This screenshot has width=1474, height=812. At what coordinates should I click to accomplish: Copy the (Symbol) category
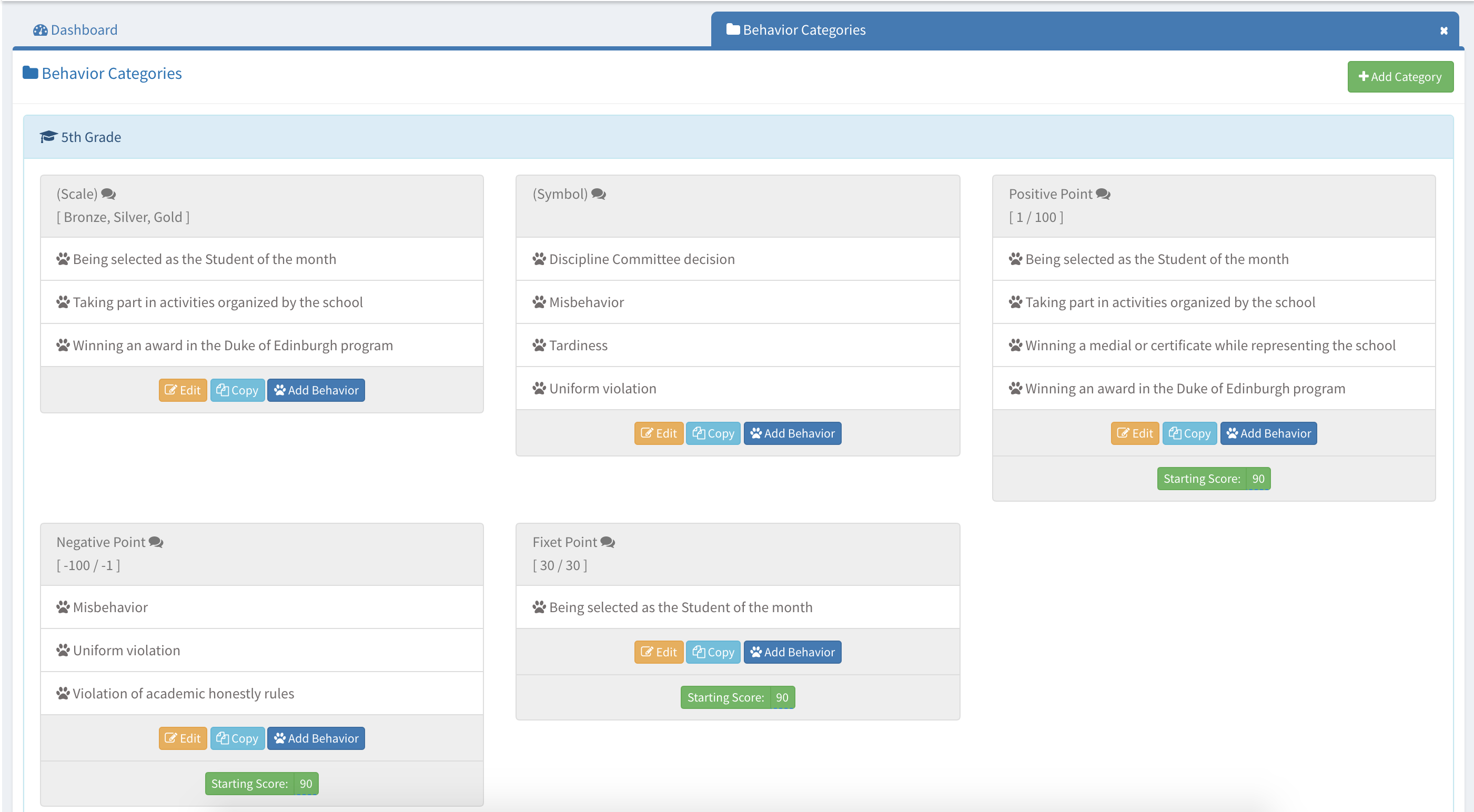[x=713, y=434]
